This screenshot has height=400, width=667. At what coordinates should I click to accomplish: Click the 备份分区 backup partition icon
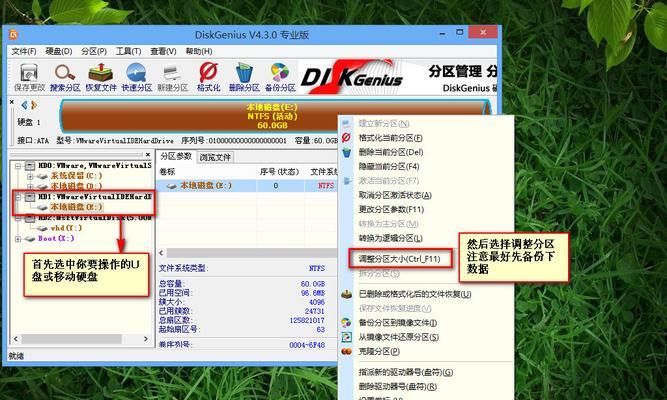[280, 77]
